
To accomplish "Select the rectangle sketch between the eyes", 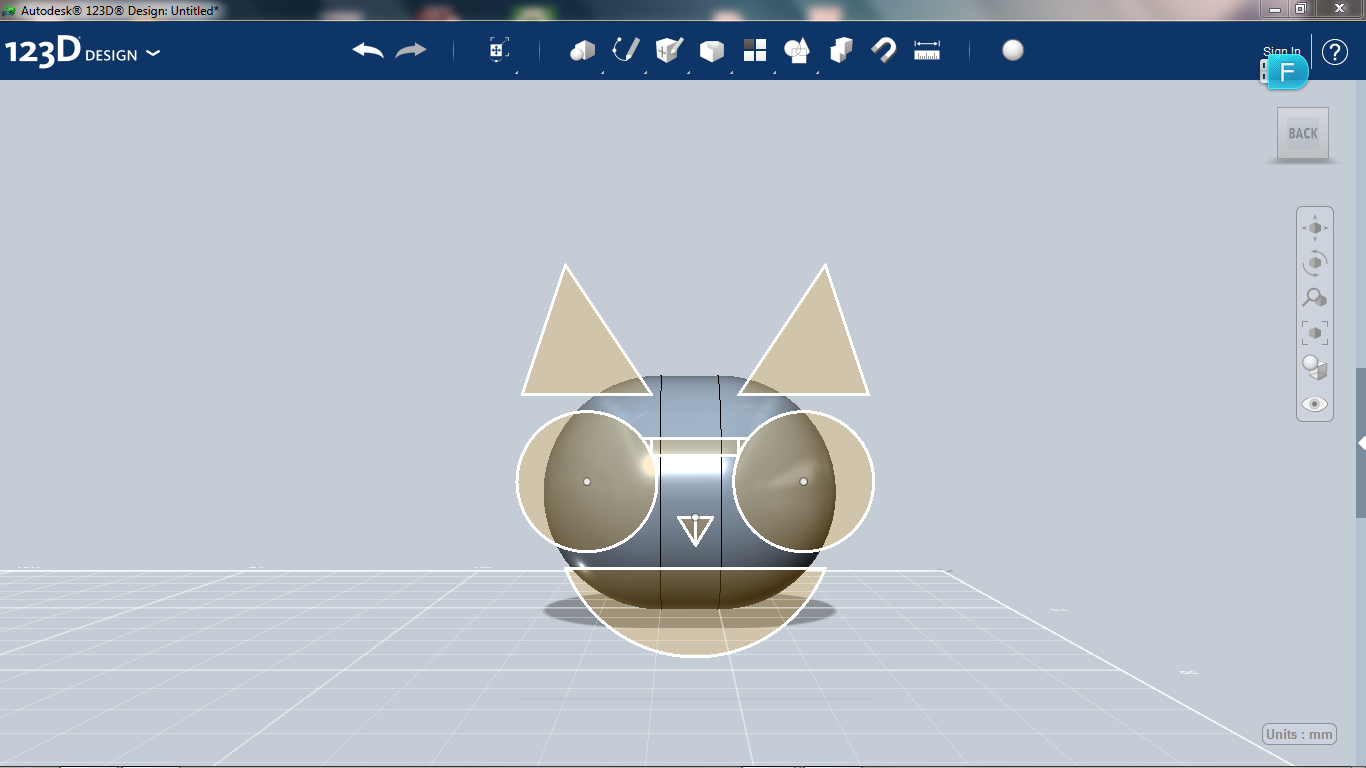I will [695, 446].
